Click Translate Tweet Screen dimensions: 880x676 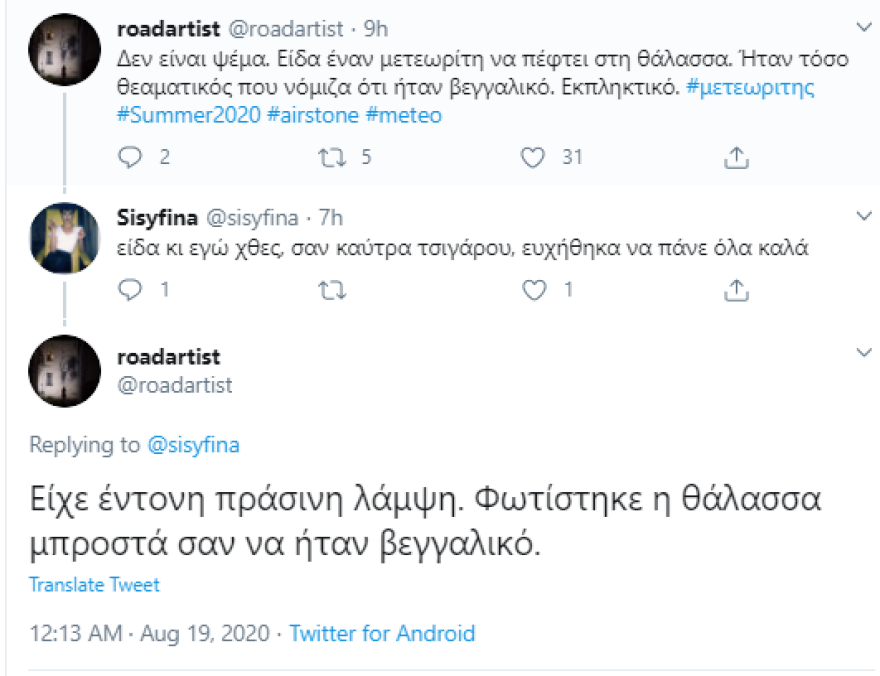[94, 584]
